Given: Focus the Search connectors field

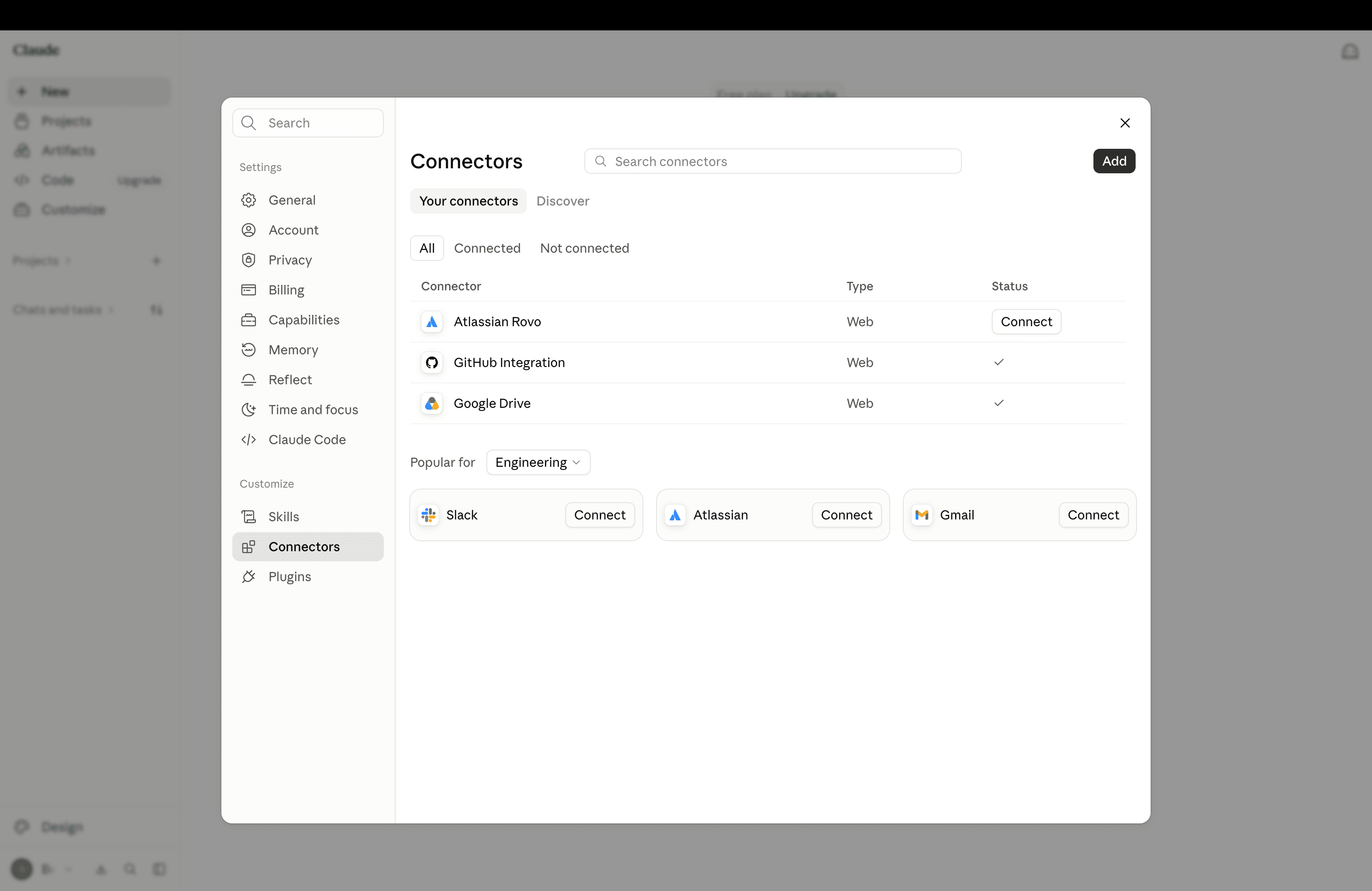Looking at the screenshot, I should 773,162.
